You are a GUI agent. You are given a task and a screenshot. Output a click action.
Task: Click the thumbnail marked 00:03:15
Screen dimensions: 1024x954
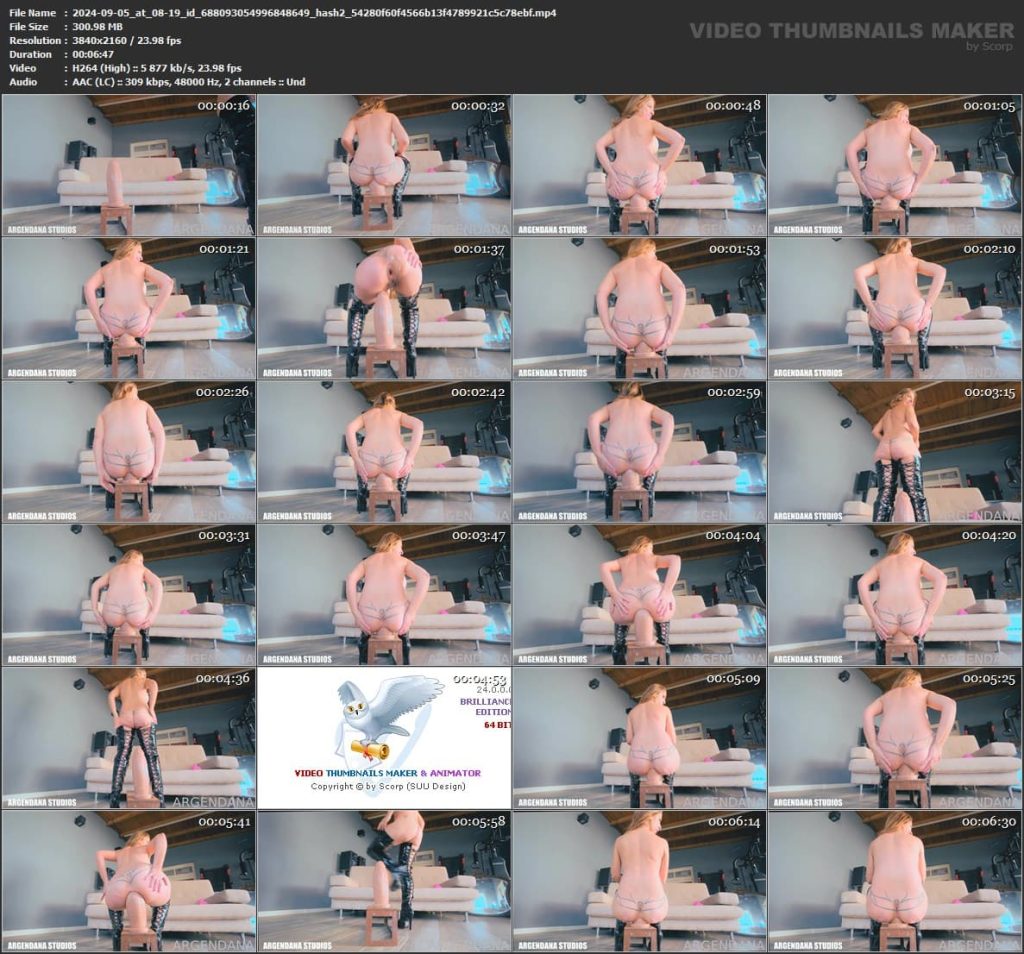point(895,451)
